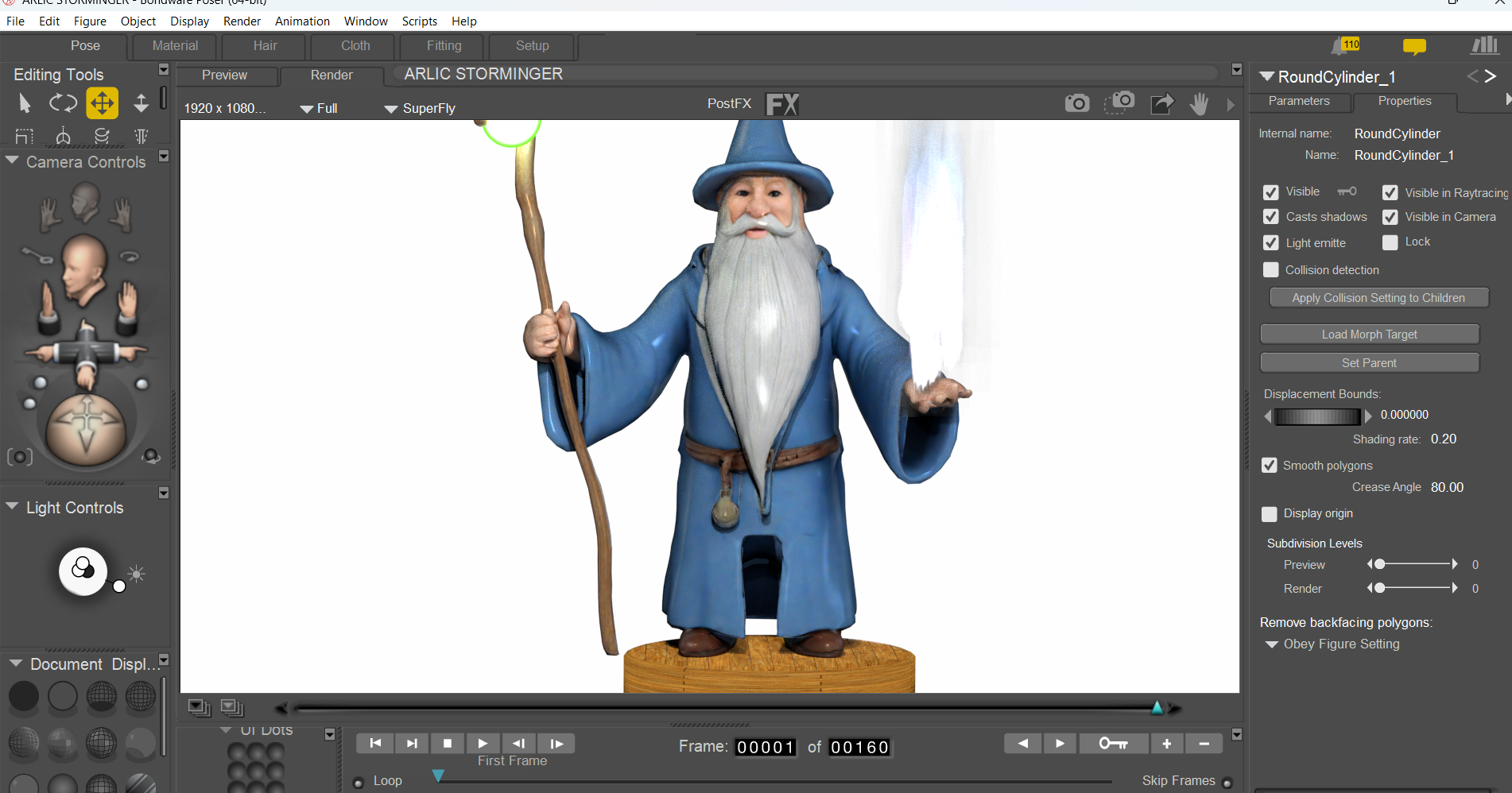Select the Rotate editing tool

pyautogui.click(x=63, y=103)
